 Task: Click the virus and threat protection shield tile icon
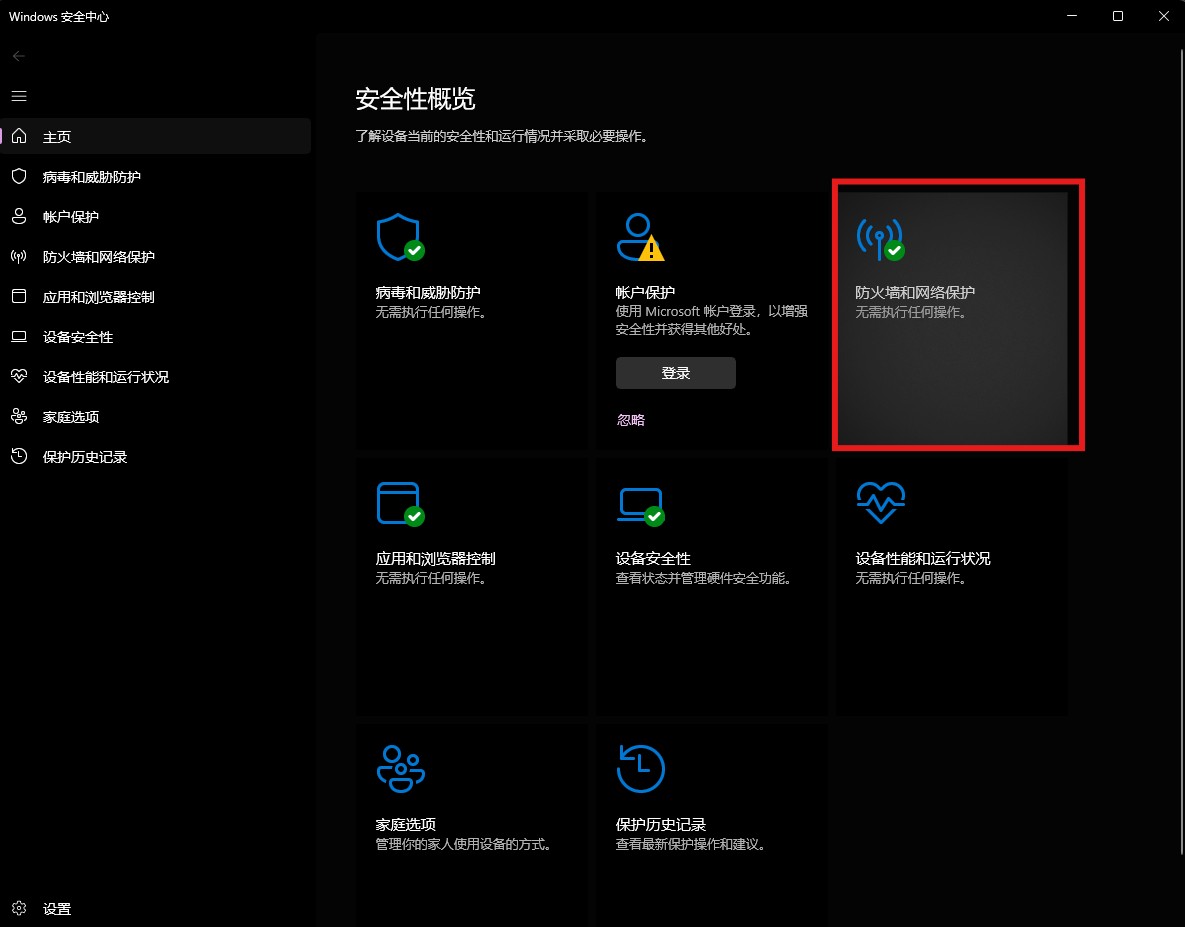point(398,236)
